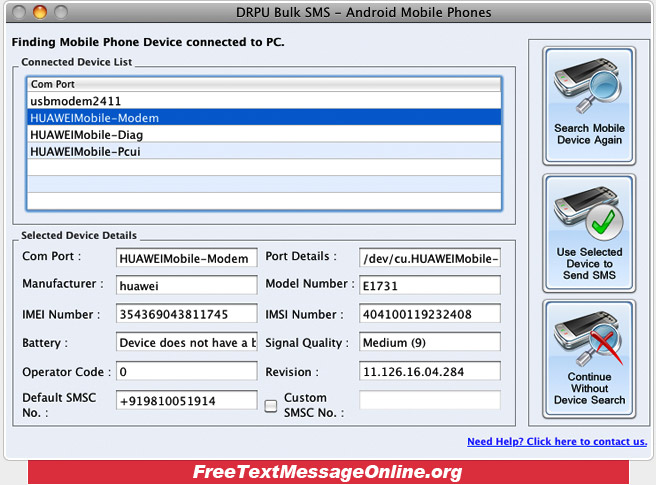Viewport: 656px width, 485px height.
Task: Click the Use Selected Device to Send SMS icon
Action: (x=589, y=213)
